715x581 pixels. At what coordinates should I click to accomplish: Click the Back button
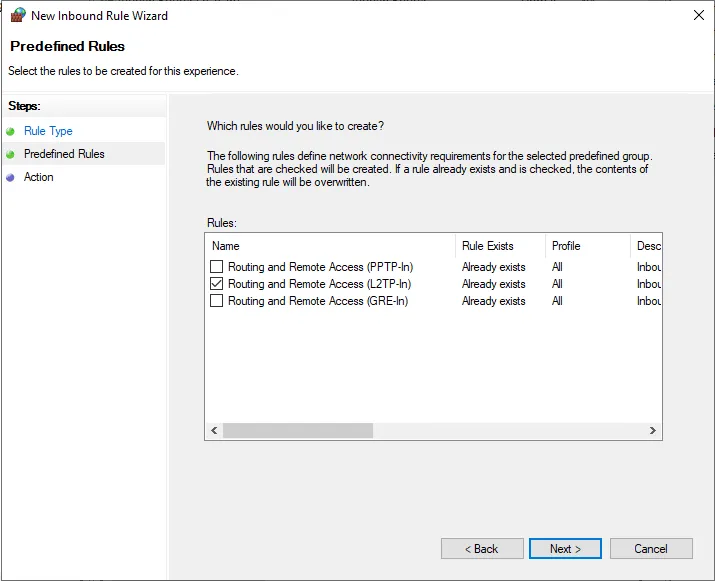click(482, 548)
